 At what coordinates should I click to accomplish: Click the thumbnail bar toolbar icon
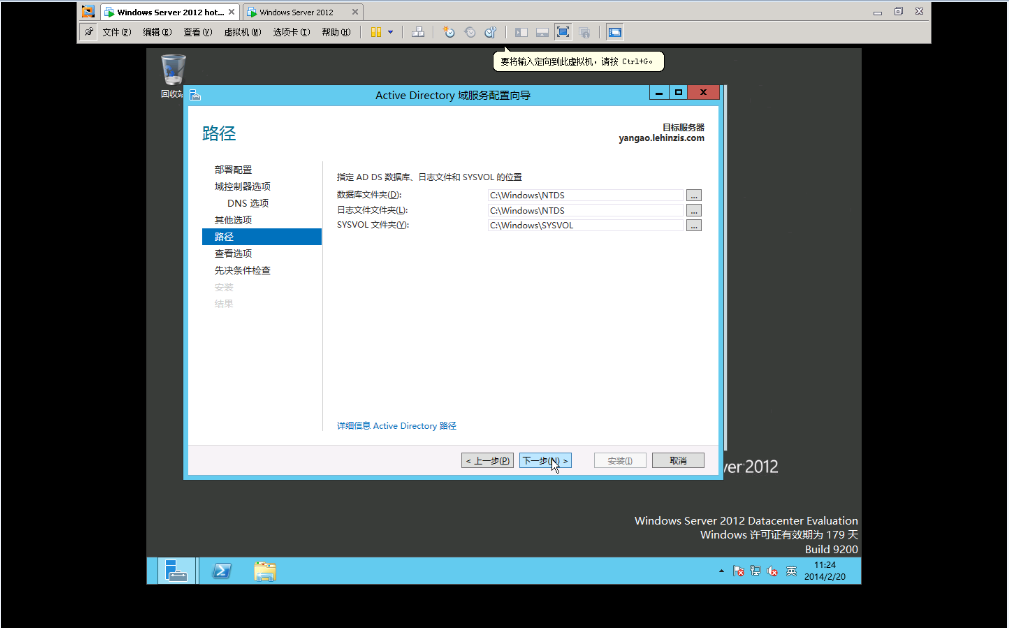[x=542, y=32]
